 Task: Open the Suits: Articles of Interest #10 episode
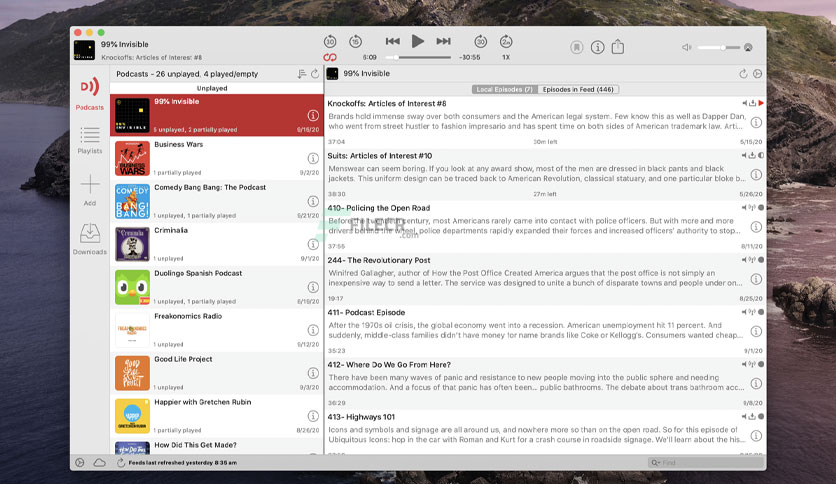click(x=545, y=174)
